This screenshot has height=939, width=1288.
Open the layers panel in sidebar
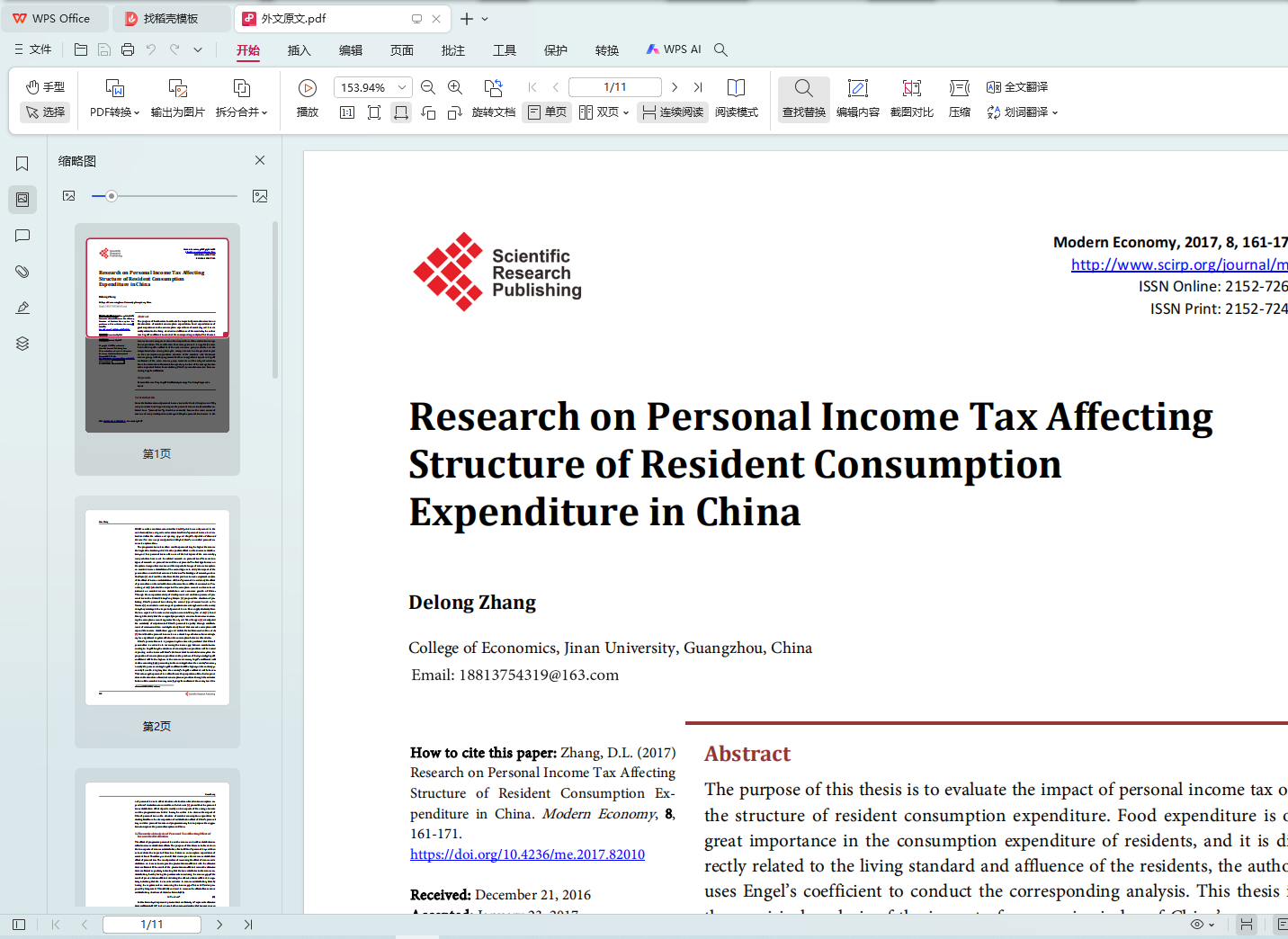22,344
